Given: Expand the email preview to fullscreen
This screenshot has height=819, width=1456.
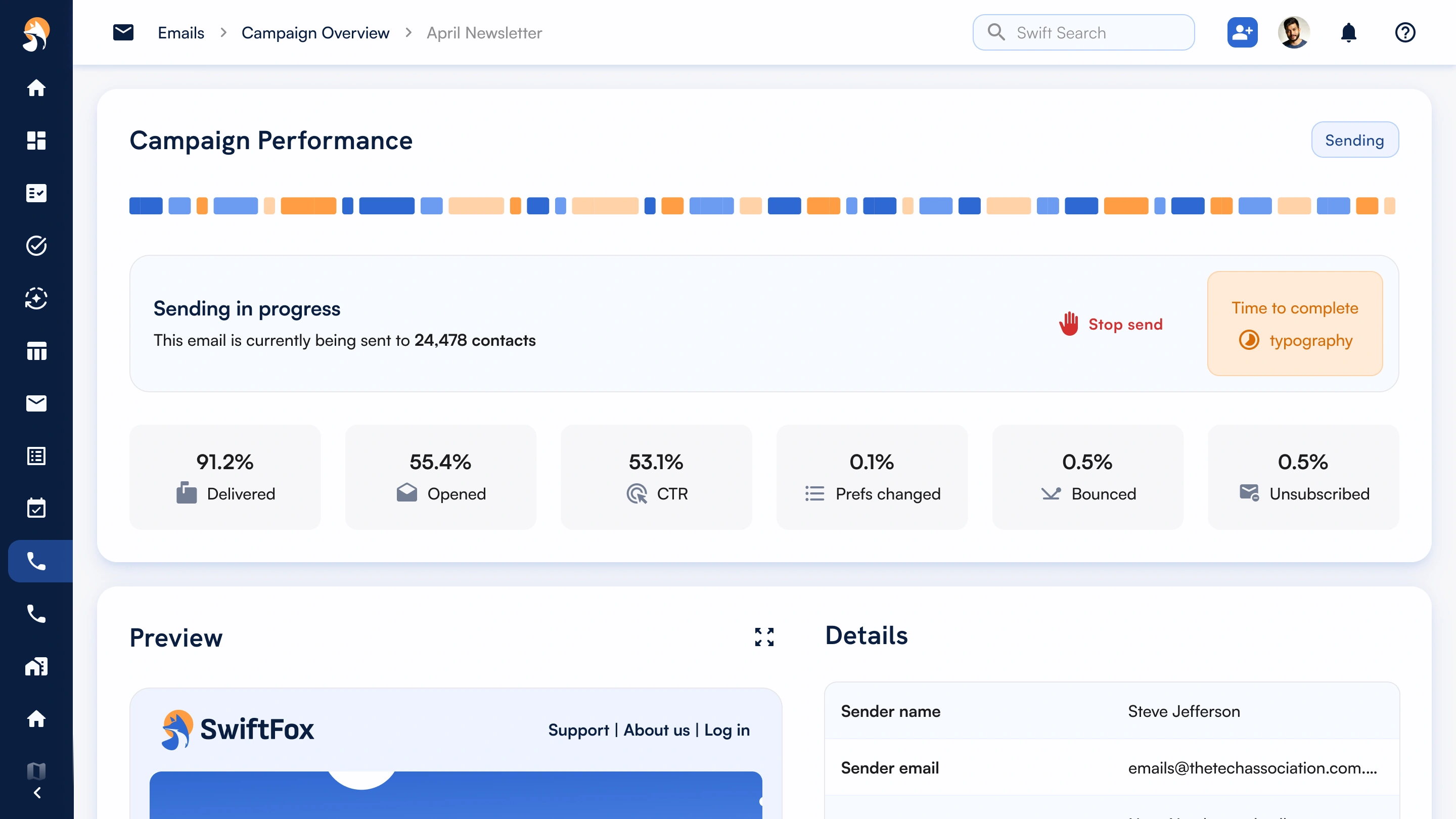Looking at the screenshot, I should pos(764,637).
